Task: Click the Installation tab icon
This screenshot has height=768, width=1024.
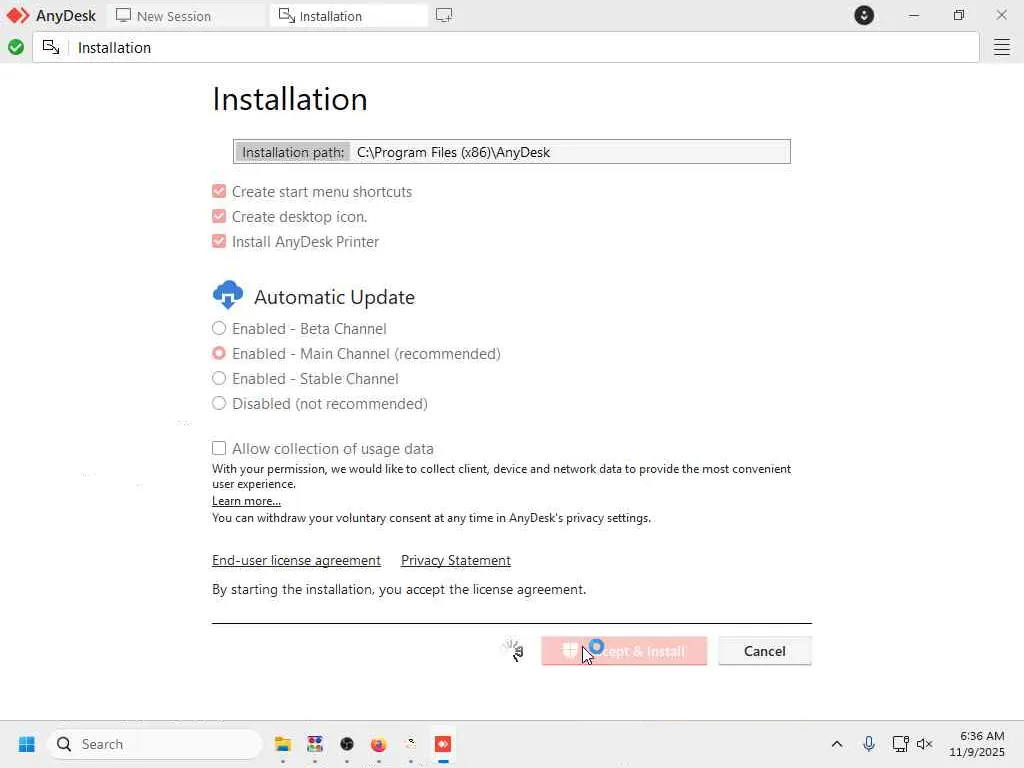Action: [286, 15]
